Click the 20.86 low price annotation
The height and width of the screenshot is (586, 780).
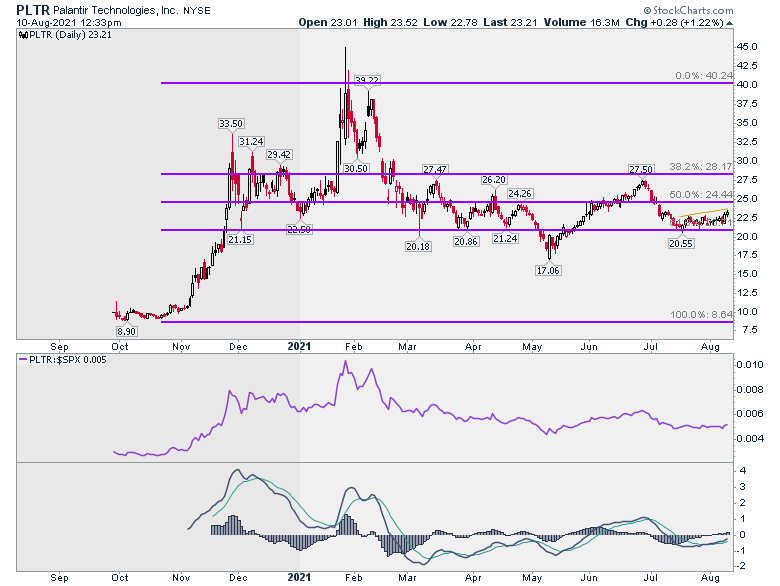466,241
